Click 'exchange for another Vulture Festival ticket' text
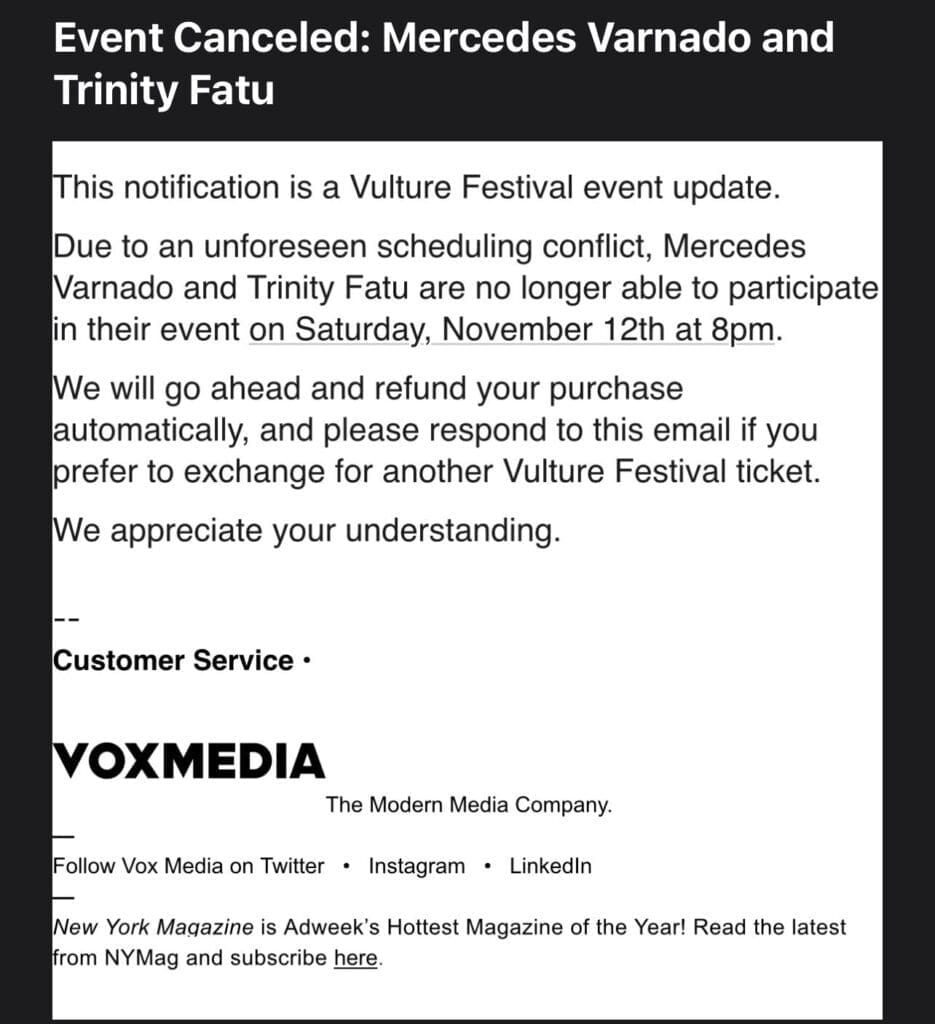Image resolution: width=935 pixels, height=1024 pixels. [x=501, y=471]
